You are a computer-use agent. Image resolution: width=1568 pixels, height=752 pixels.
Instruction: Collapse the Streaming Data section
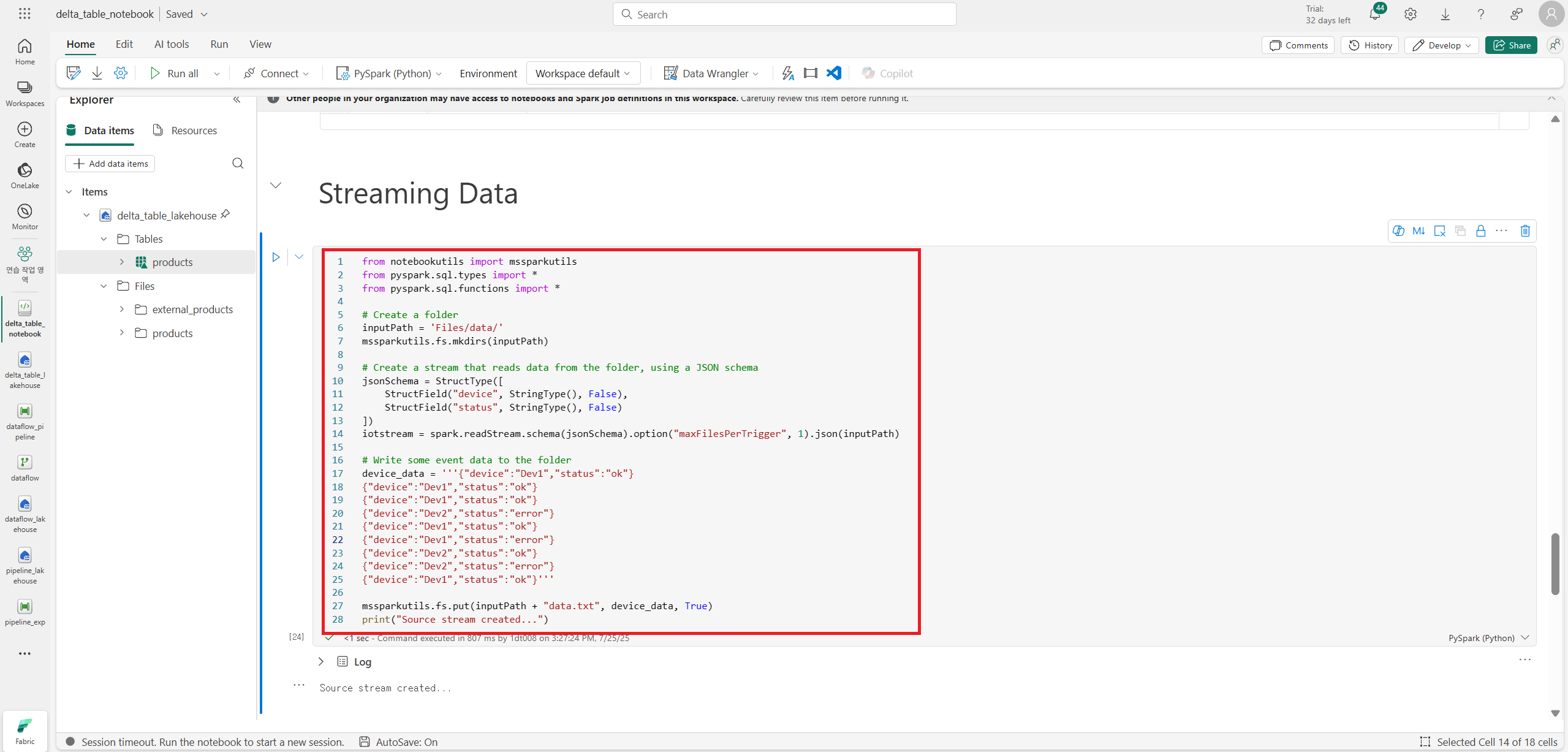pyautogui.click(x=276, y=185)
